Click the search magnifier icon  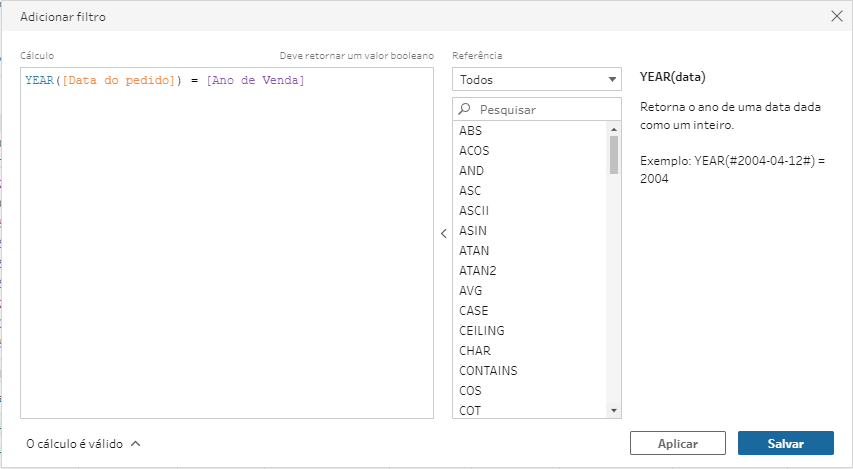coord(464,109)
